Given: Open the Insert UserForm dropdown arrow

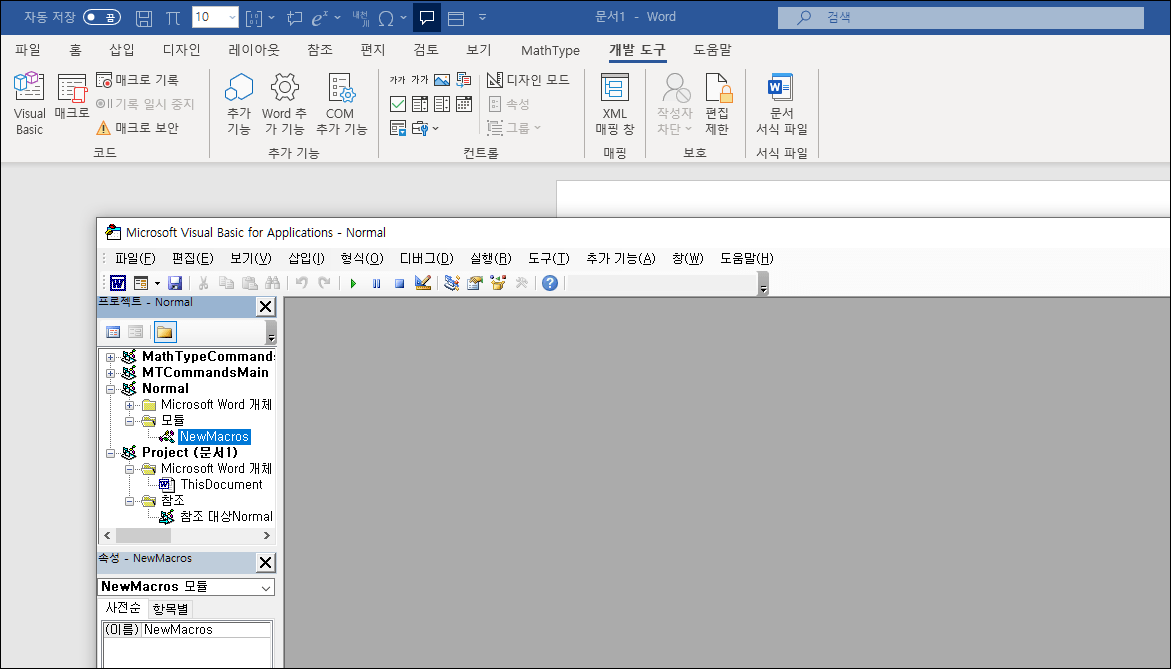Looking at the screenshot, I should (x=157, y=283).
